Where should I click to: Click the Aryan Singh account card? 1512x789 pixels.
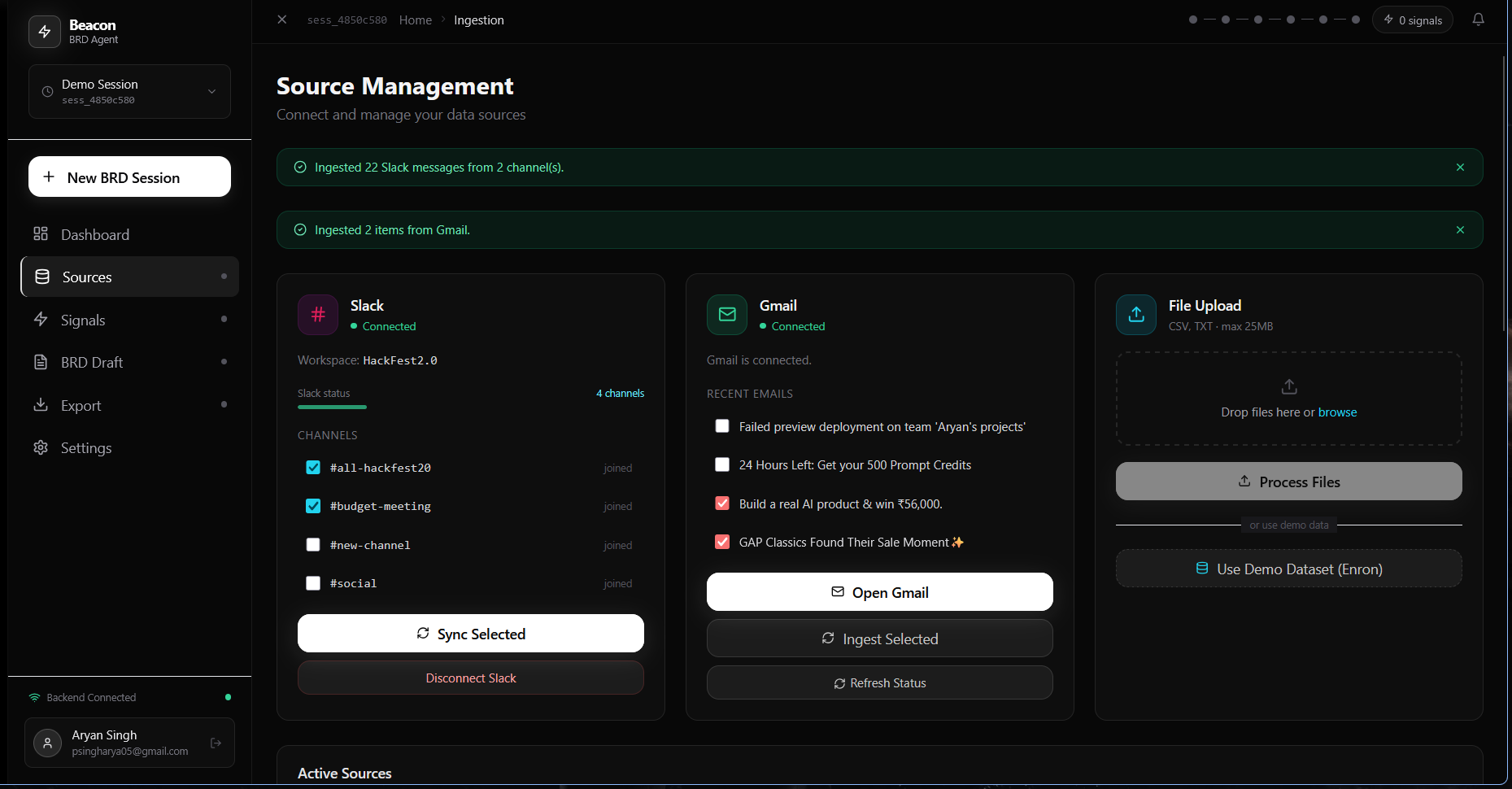click(x=129, y=743)
